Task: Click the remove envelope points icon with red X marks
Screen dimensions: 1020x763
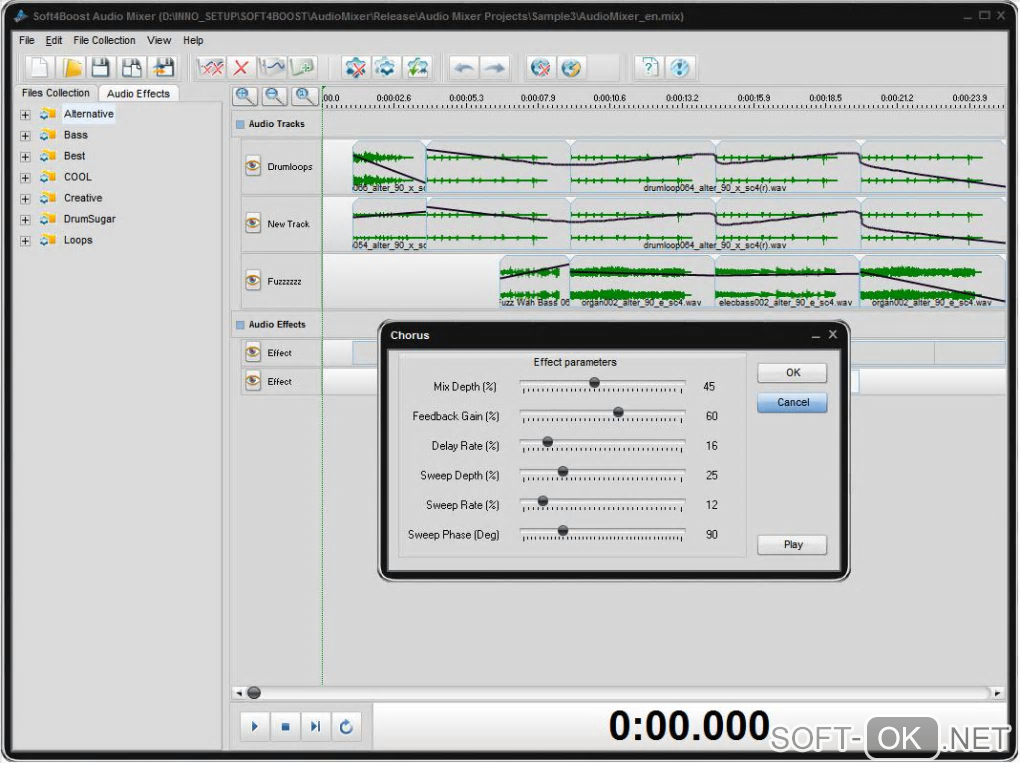Action: click(211, 68)
